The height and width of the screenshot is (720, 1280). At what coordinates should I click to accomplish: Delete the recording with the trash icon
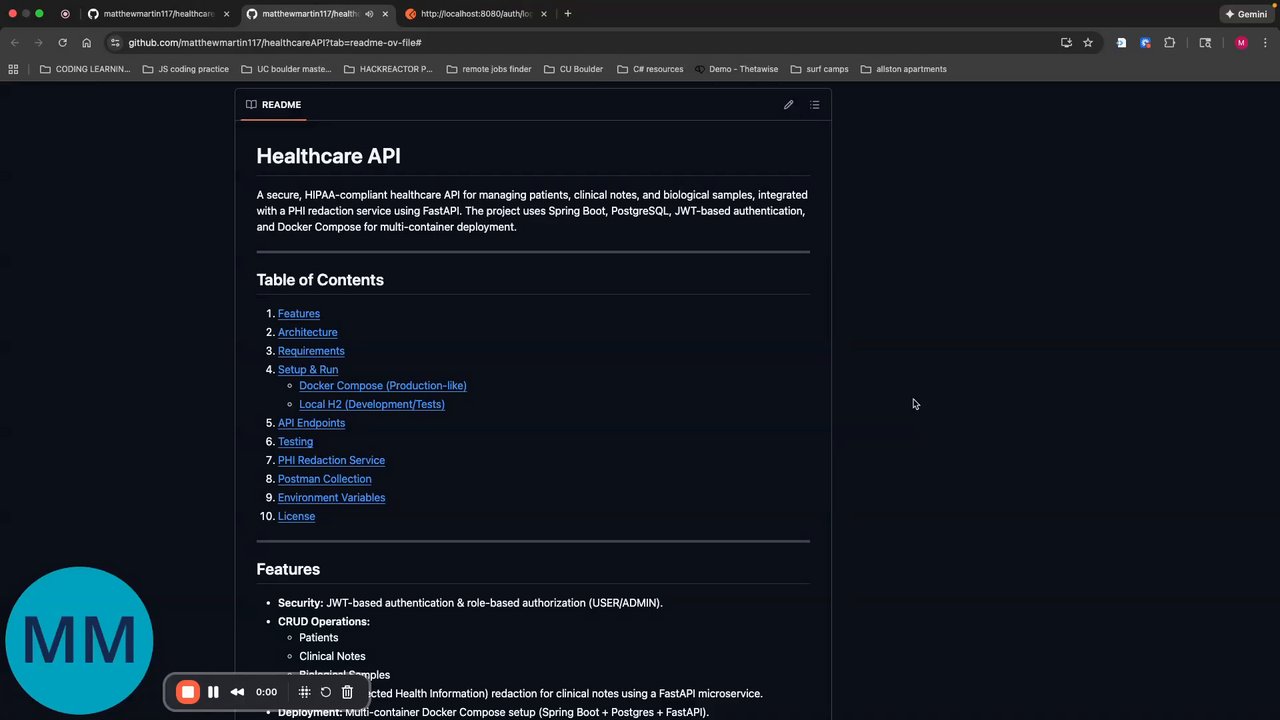coord(347,692)
